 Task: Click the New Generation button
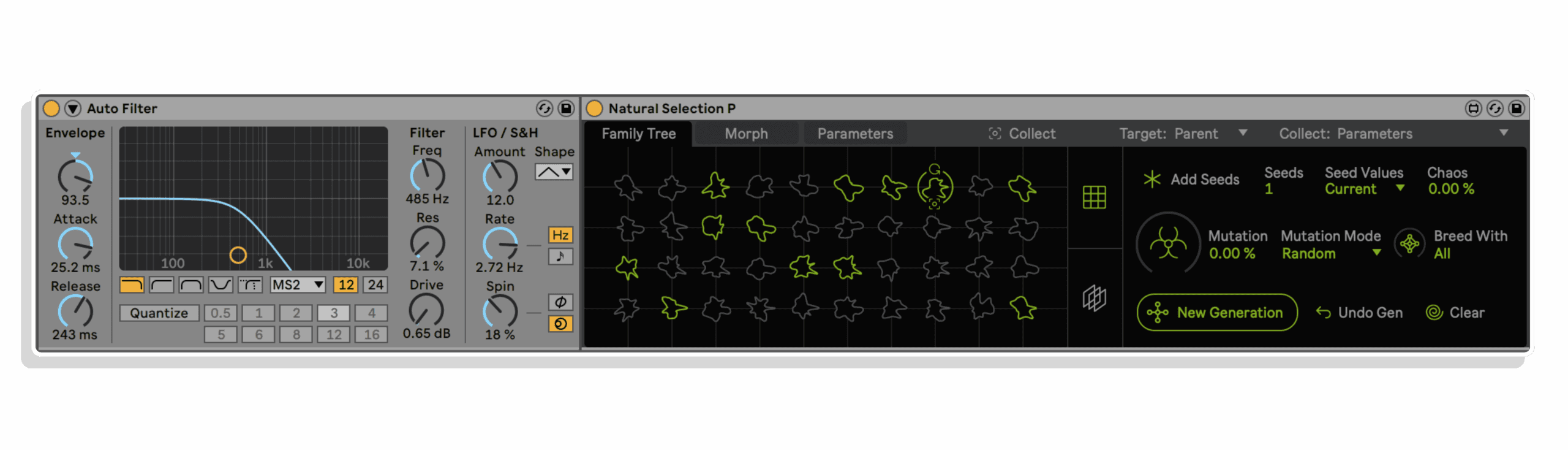tap(1217, 313)
